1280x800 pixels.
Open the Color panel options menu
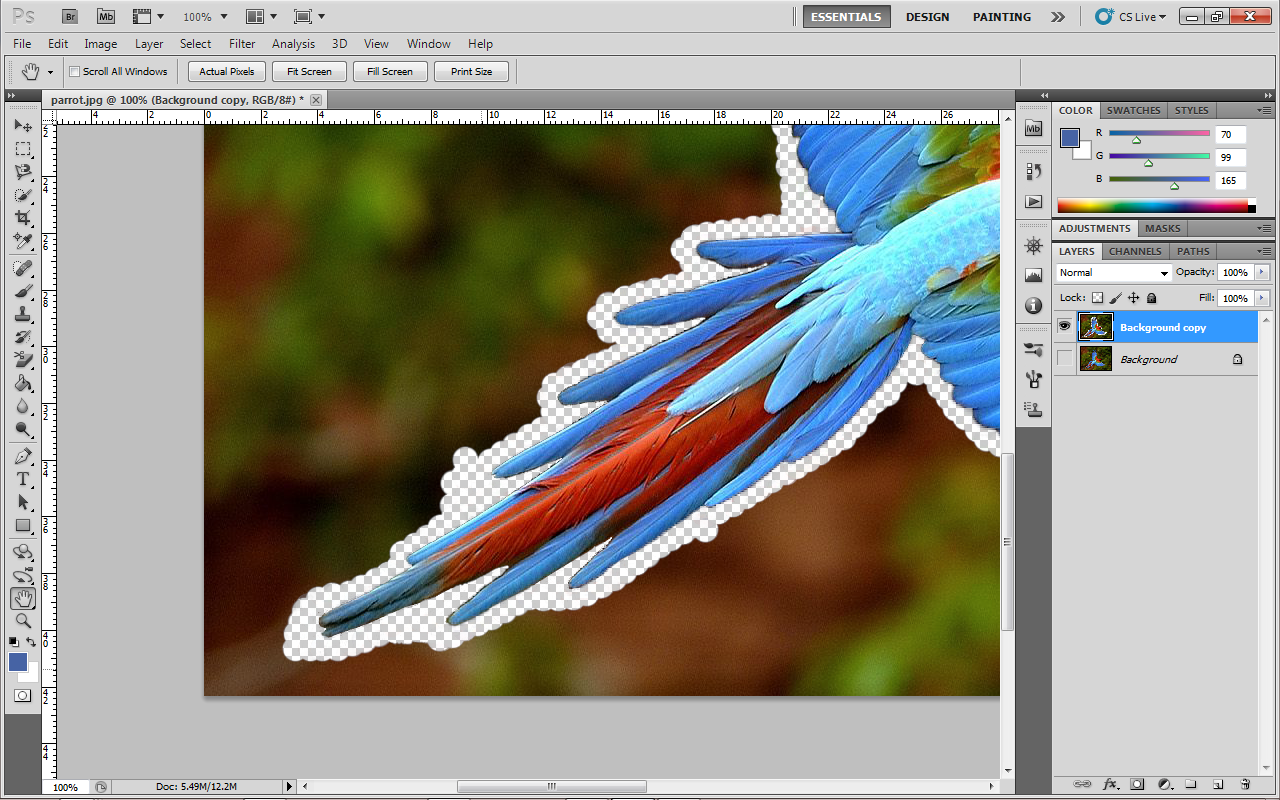[1263, 111]
